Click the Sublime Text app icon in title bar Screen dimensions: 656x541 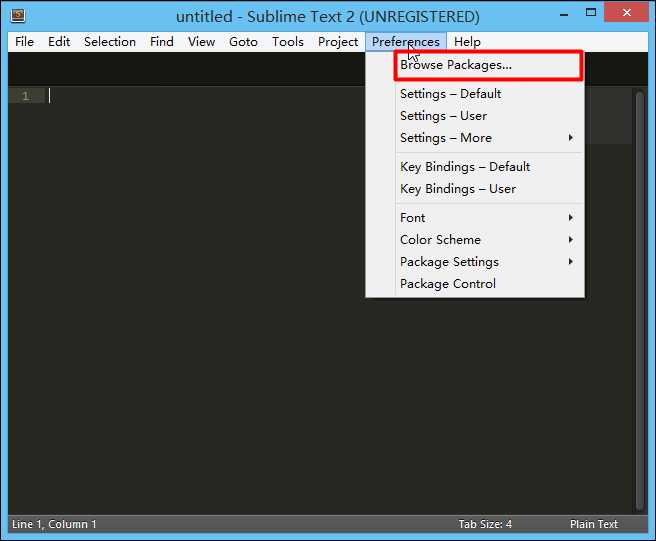coord(18,15)
